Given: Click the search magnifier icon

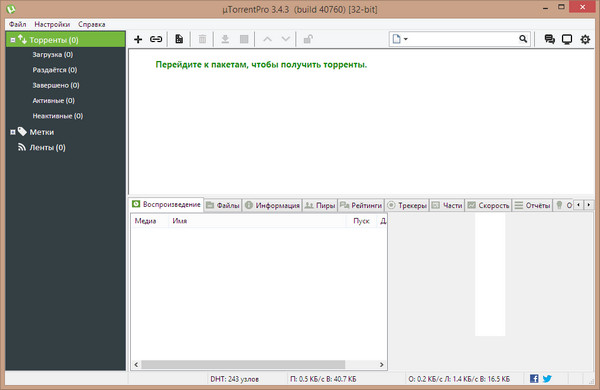Looking at the screenshot, I should (x=523, y=39).
